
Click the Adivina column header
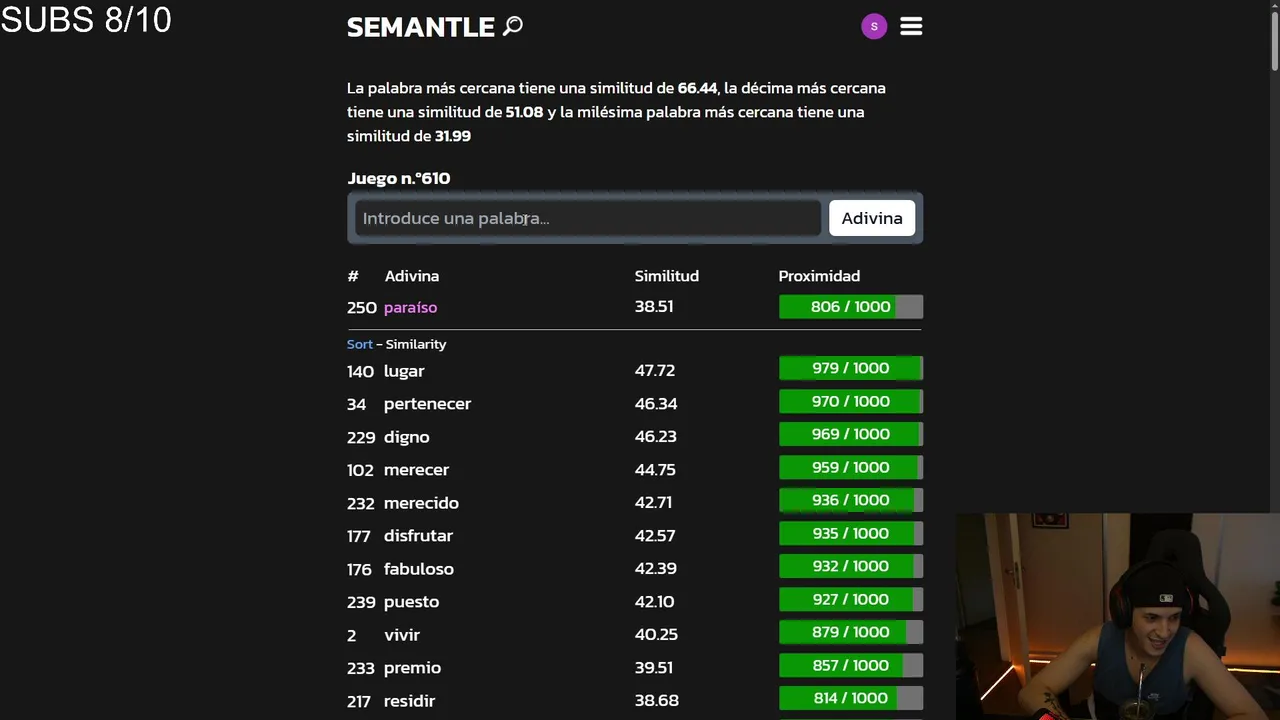coord(411,276)
